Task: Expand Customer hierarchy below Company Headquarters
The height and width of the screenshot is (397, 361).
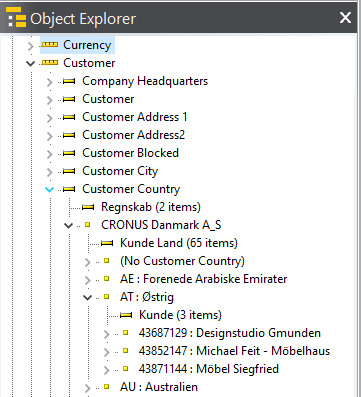Action: [x=50, y=100]
